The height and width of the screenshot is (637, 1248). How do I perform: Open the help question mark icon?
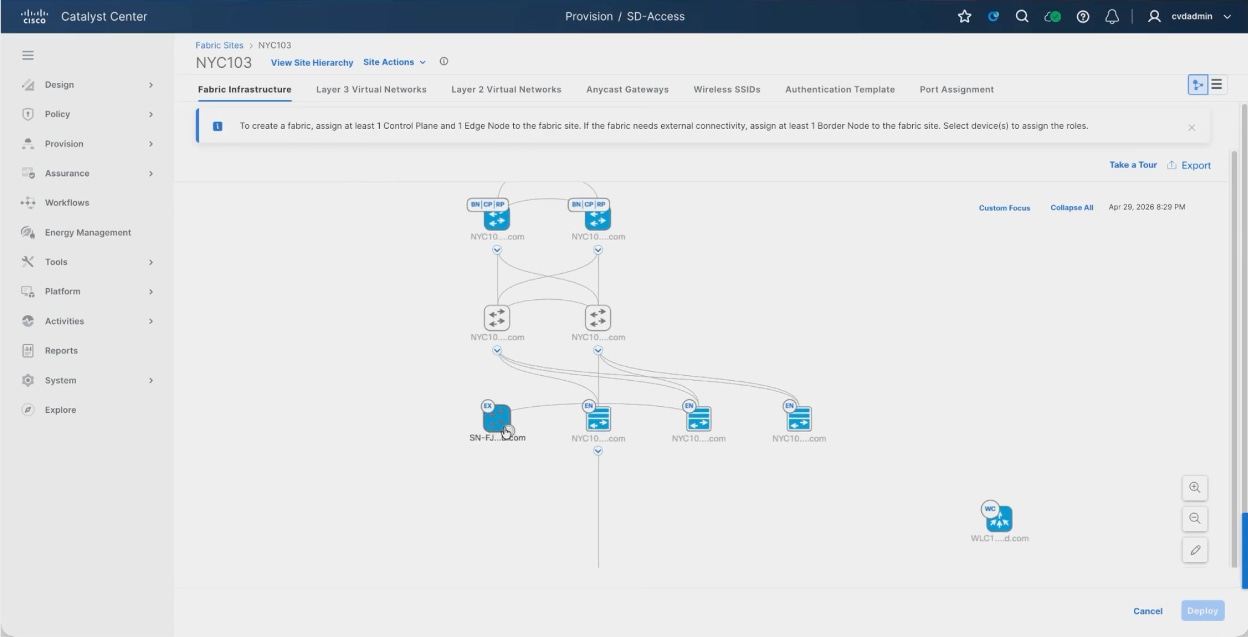coord(1083,16)
